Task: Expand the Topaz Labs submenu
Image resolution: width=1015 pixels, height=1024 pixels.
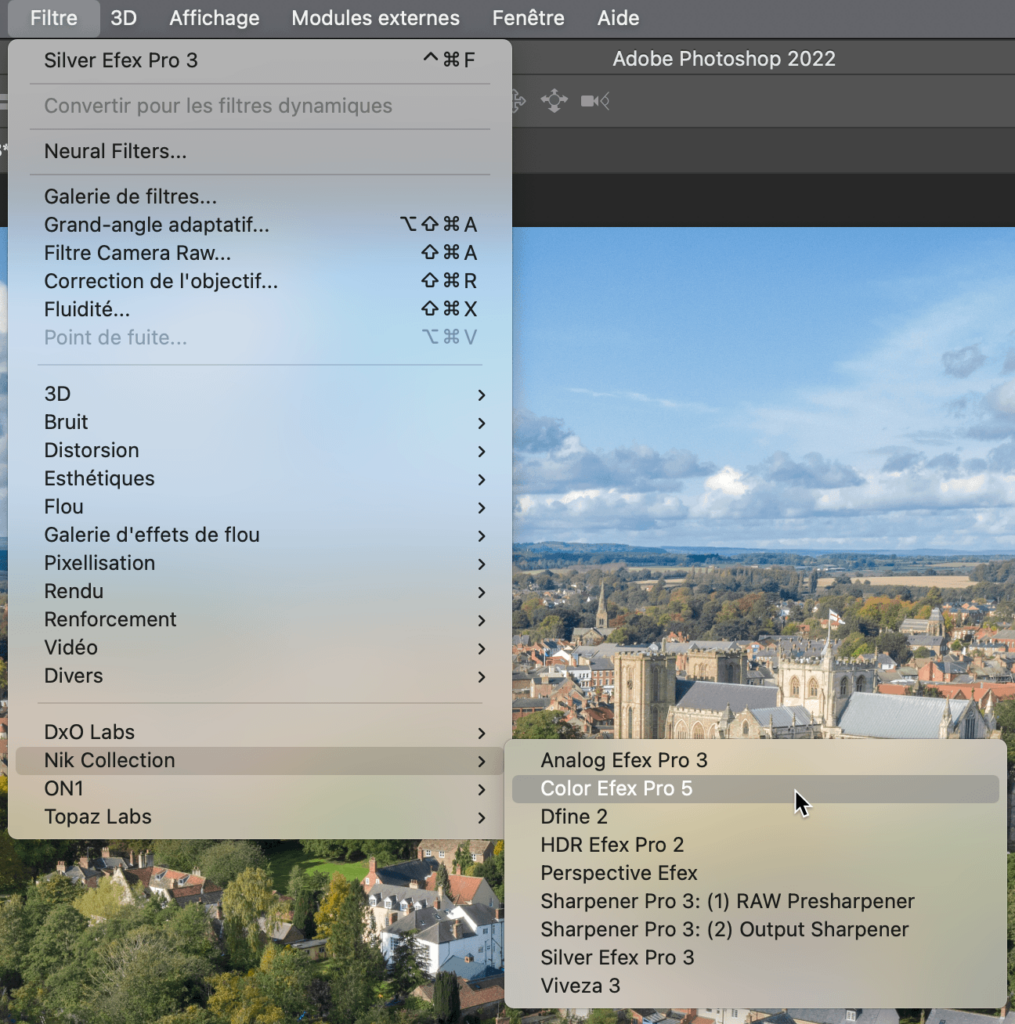Action: [x=259, y=816]
